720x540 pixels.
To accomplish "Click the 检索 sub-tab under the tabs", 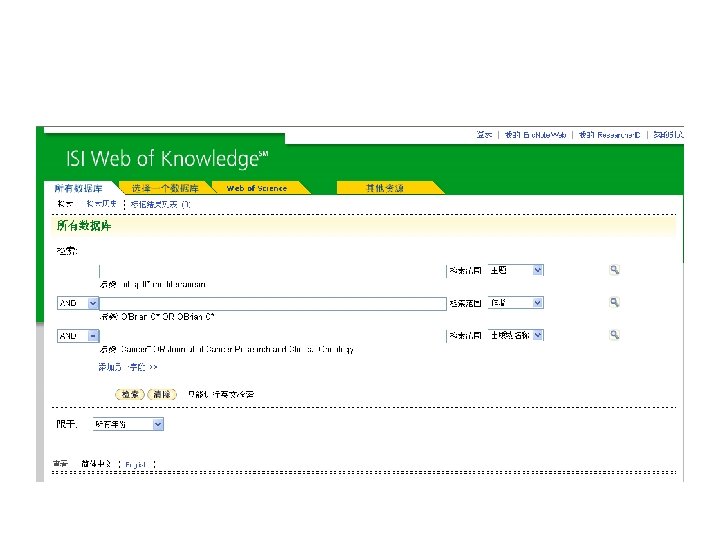I will pos(65,204).
